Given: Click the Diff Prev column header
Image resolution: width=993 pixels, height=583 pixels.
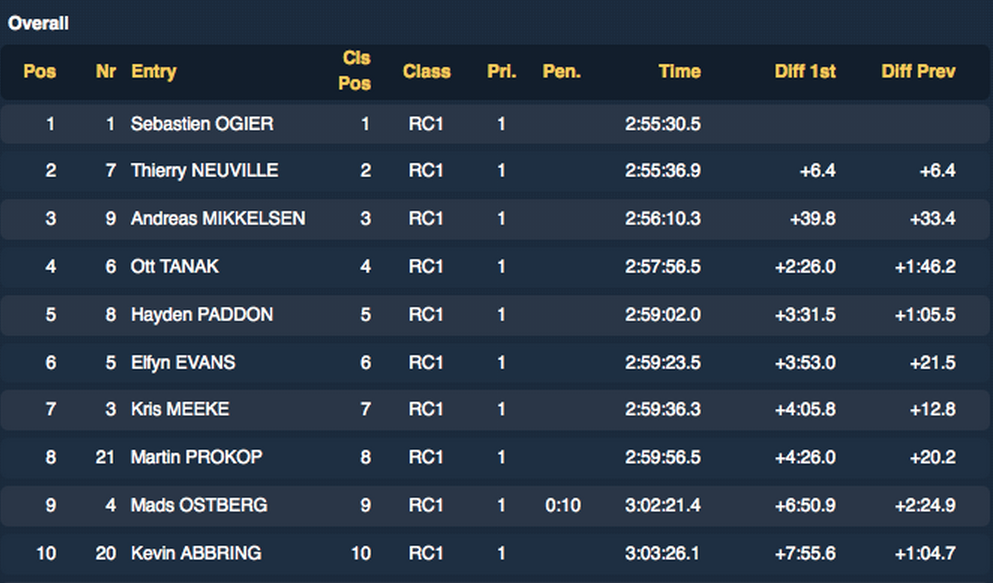Looking at the screenshot, I should click(918, 71).
